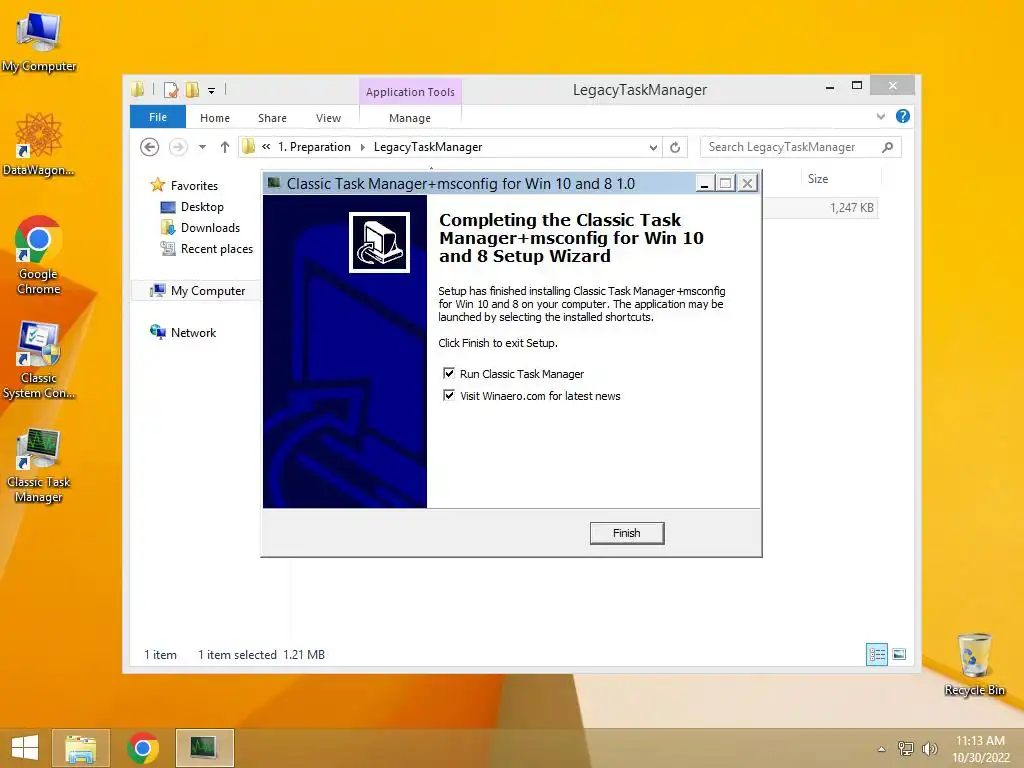Viewport: 1024px width, 768px height.
Task: Open File Explorer from taskbar
Action: [81, 748]
